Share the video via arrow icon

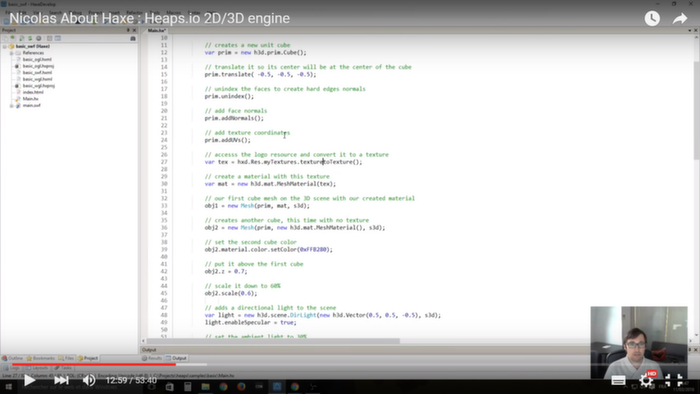tap(680, 18)
